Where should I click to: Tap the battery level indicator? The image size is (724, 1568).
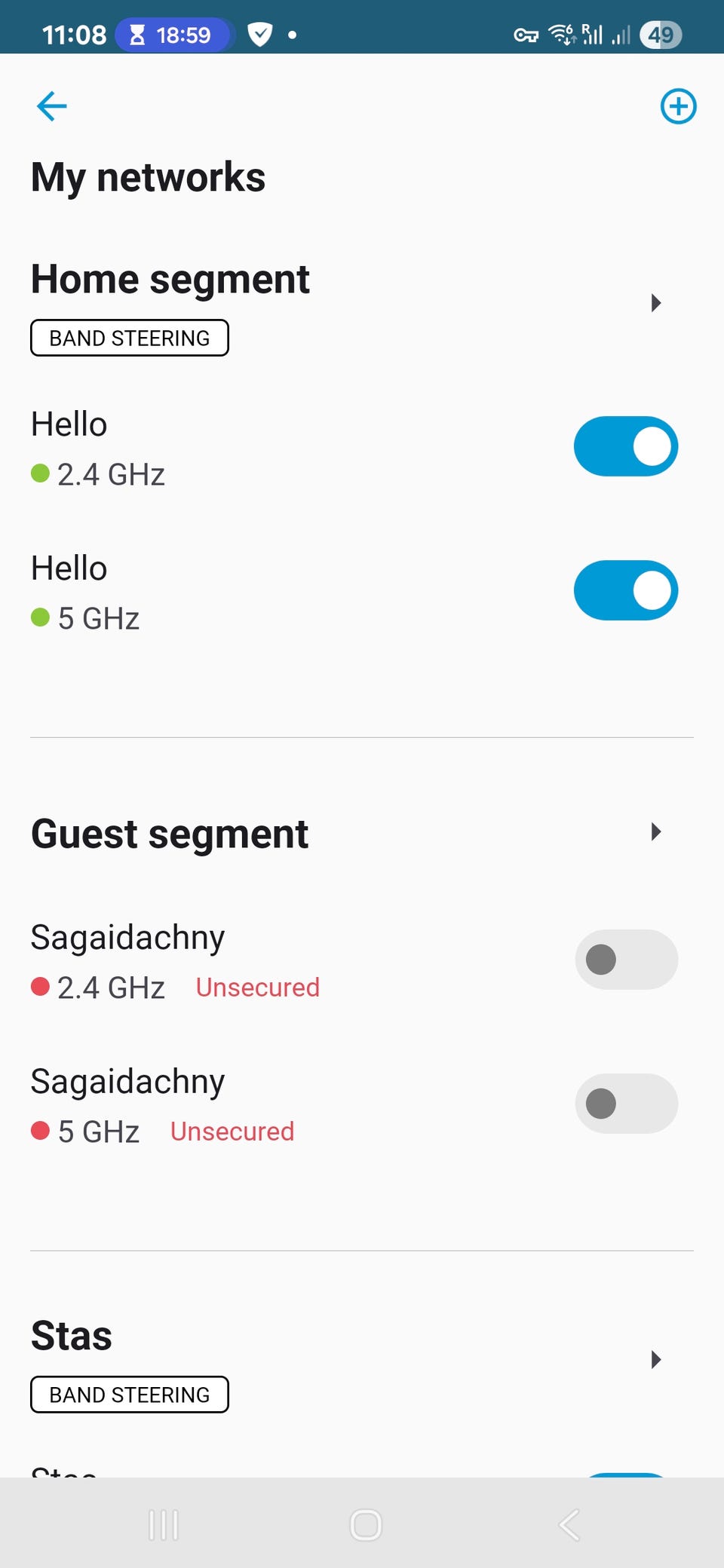pyautogui.click(x=661, y=35)
